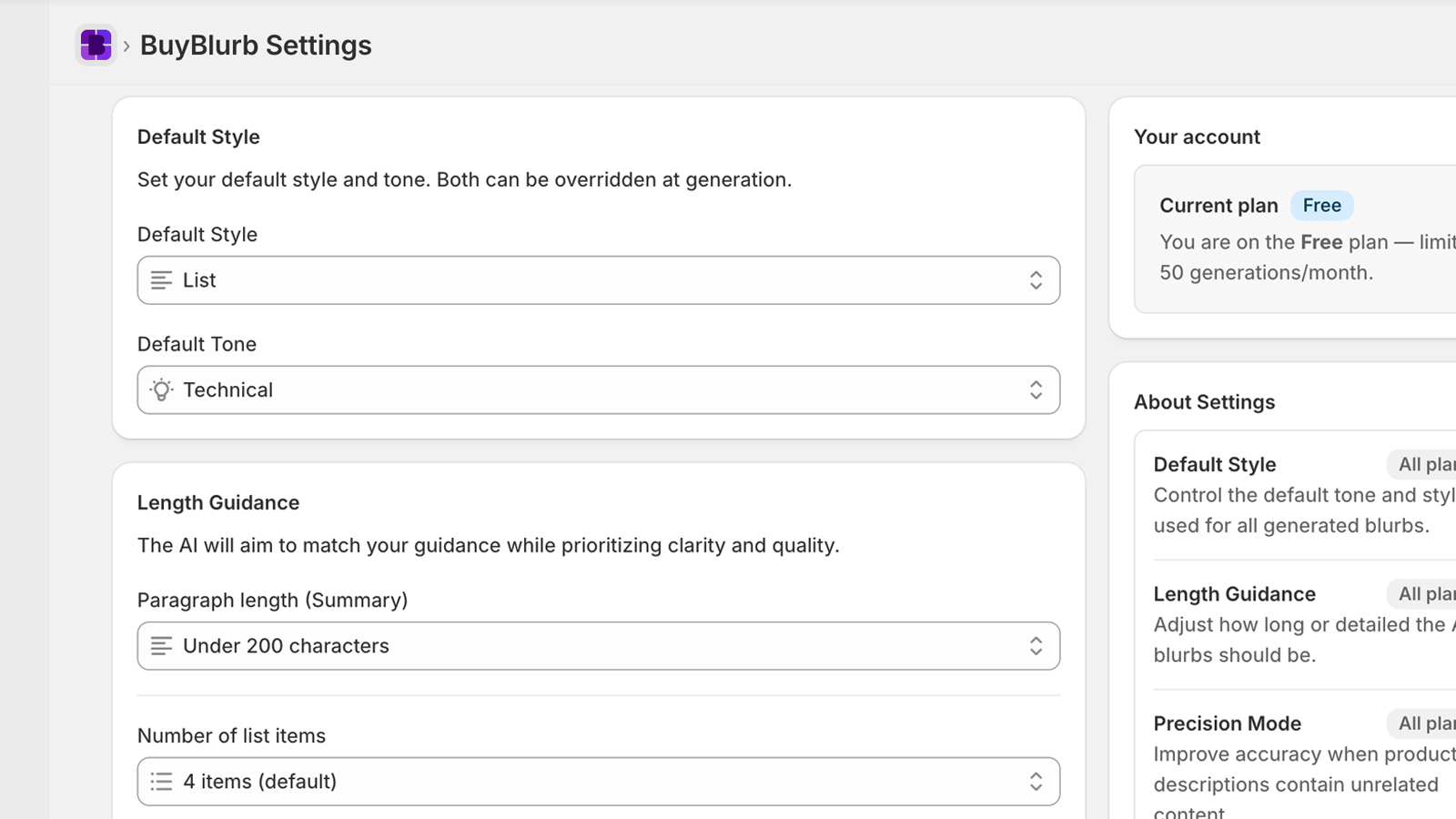This screenshot has width=1456, height=819.
Task: Click the stepper arrows on Default Tone select
Action: 1036,389
